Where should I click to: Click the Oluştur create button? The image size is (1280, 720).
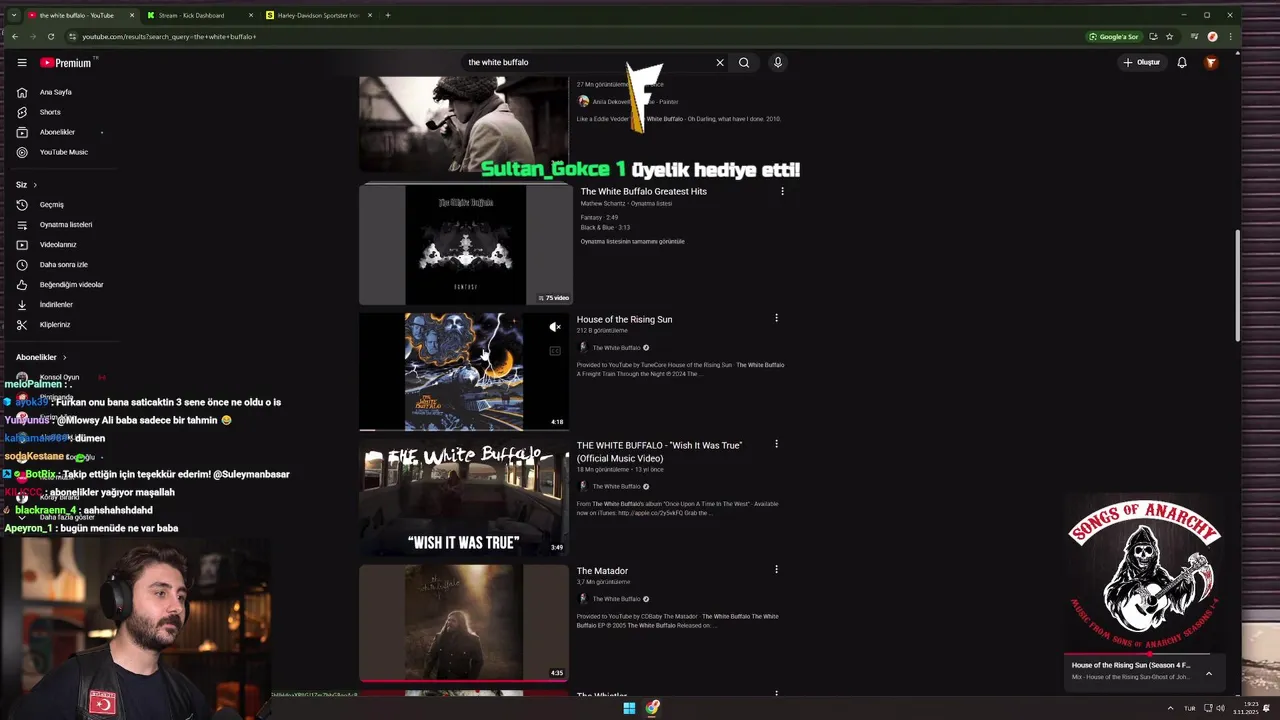pos(1141,62)
